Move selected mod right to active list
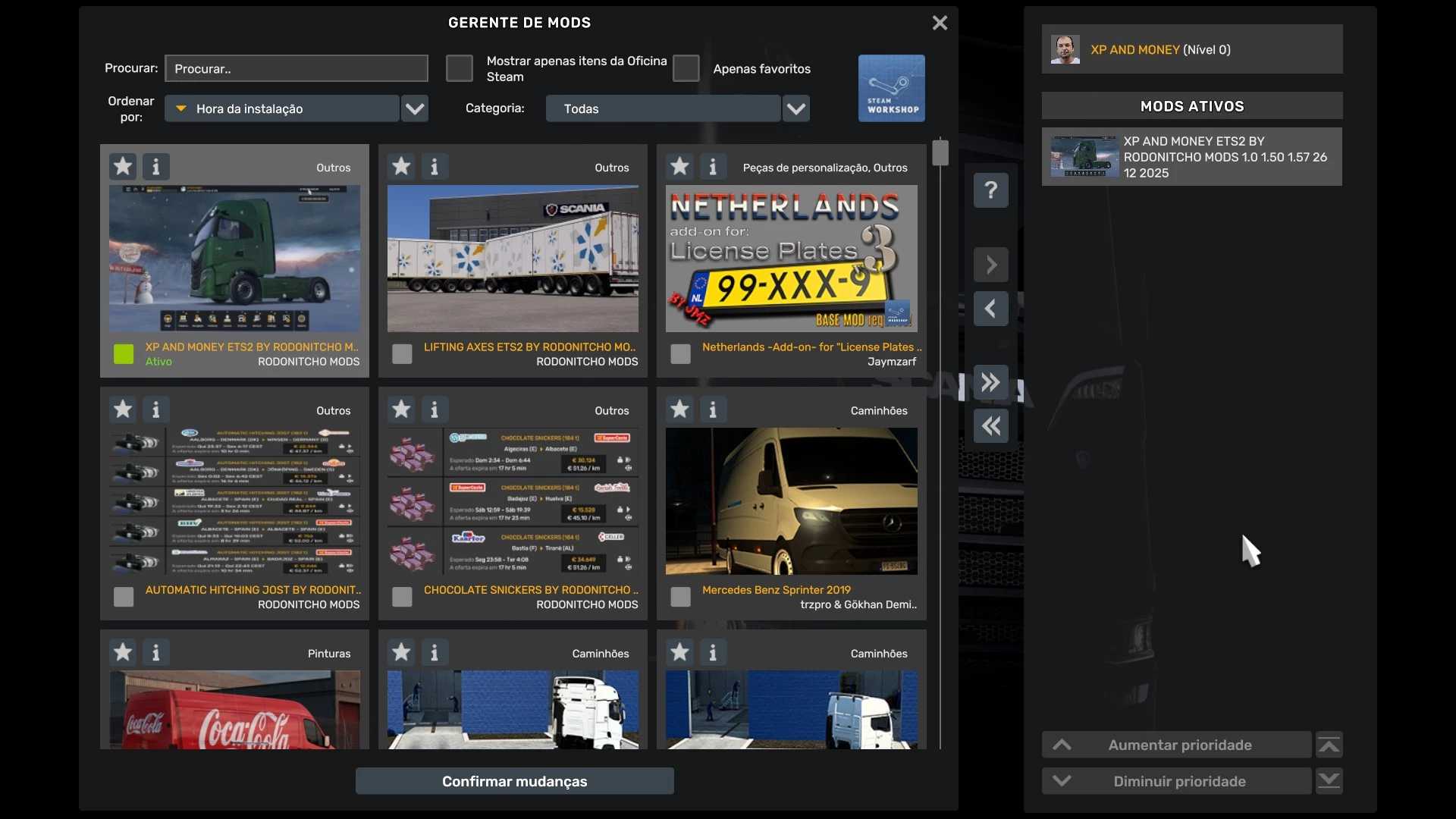This screenshot has width=1456, height=819. (x=990, y=265)
